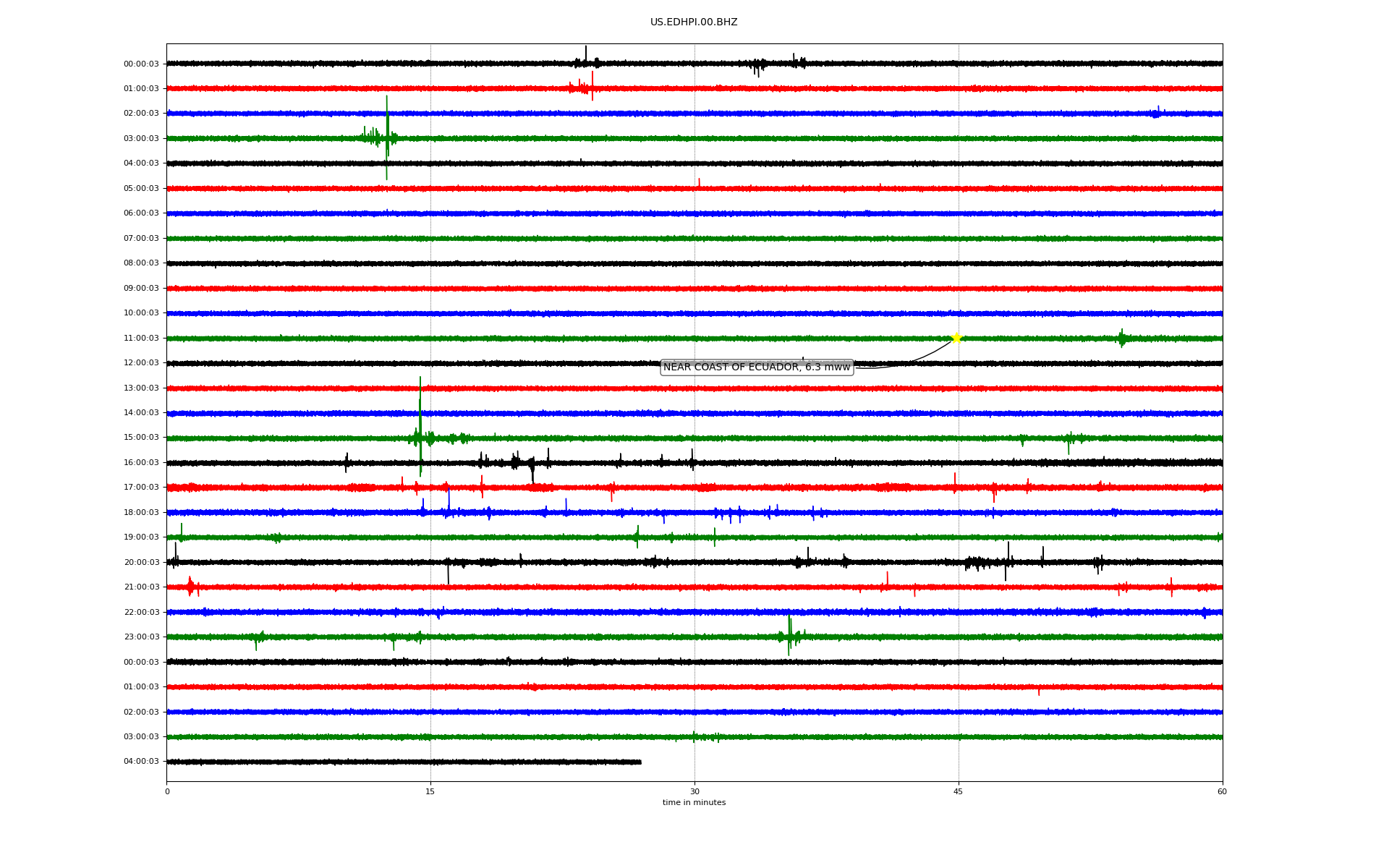Click the 04:00:03 label of the short final trace

point(141,762)
